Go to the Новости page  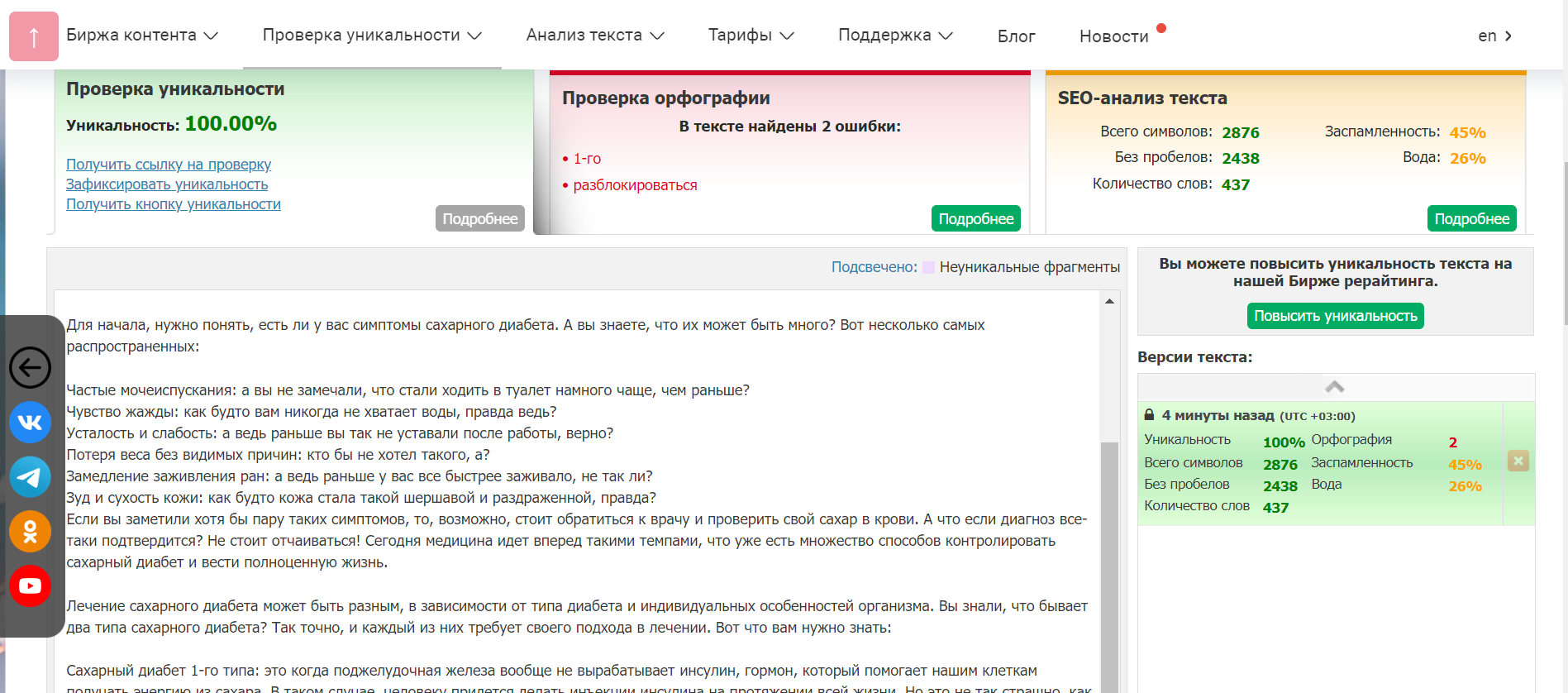pos(1113,36)
